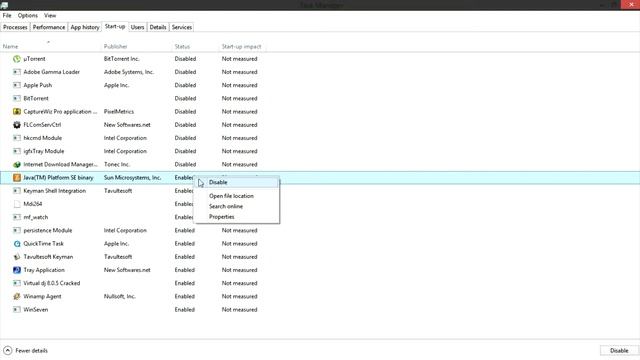640x360 pixels.
Task: Click the persistence Module icon
Action: 17,230
